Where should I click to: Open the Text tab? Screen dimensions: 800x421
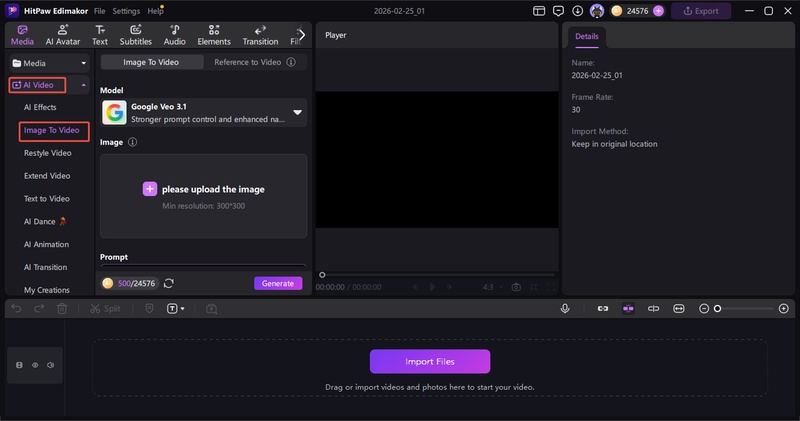pyautogui.click(x=100, y=35)
